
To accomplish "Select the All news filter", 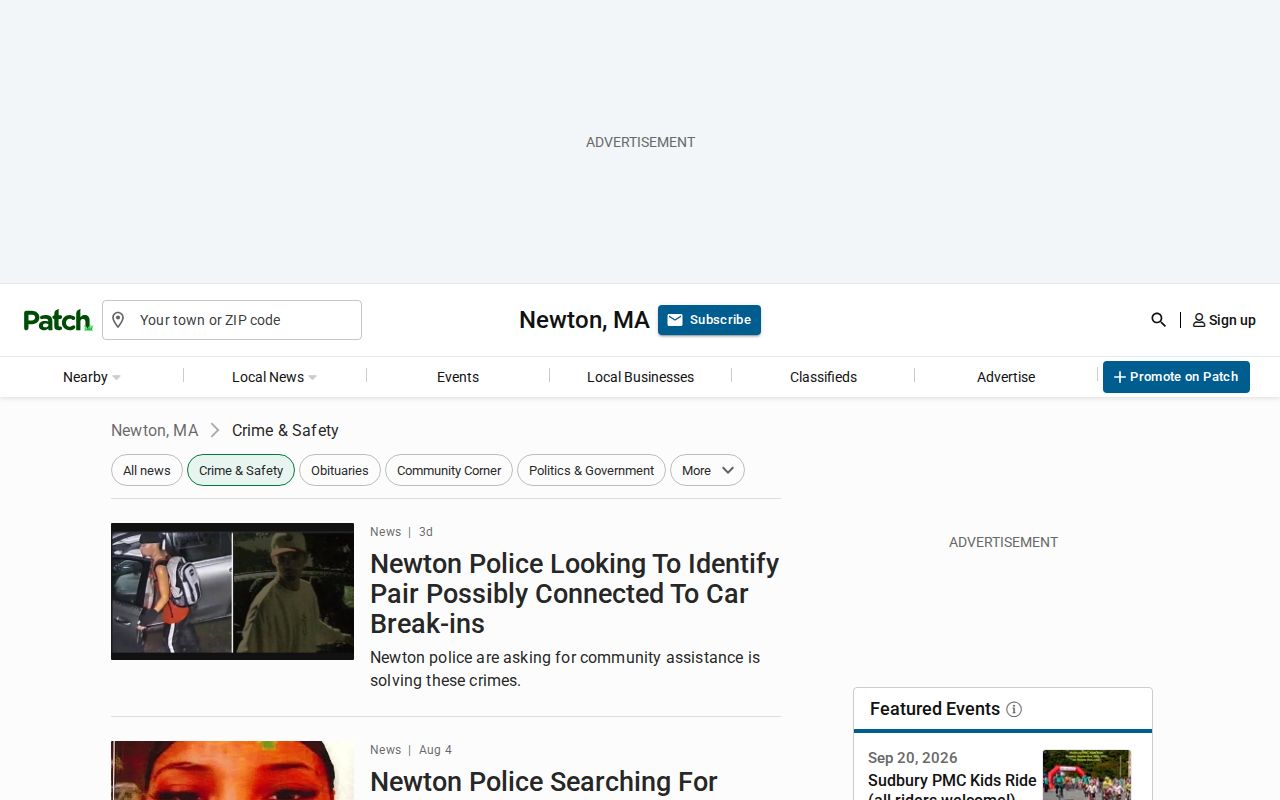I will click(x=147, y=471).
